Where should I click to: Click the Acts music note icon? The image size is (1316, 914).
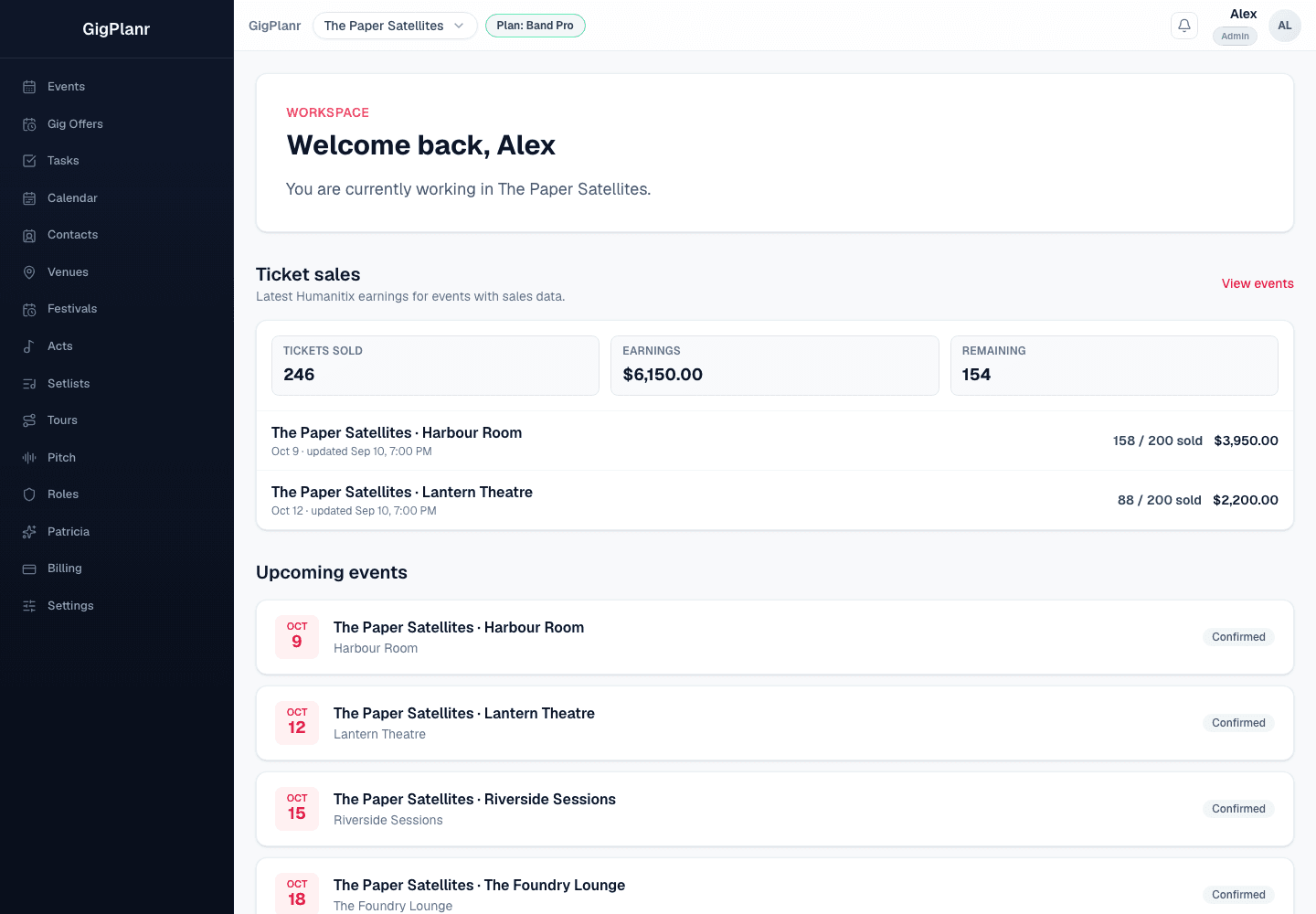click(x=29, y=346)
